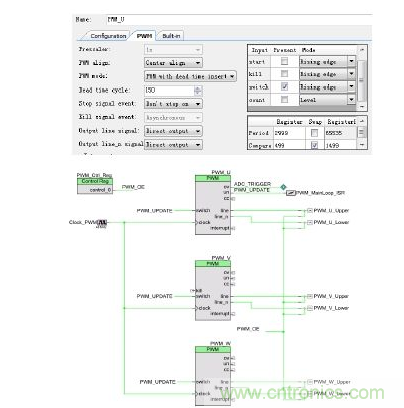Image resolution: width=404 pixels, height=408 pixels.
Task: Expand the PWM mode dropdown
Action: pyautogui.click(x=190, y=76)
